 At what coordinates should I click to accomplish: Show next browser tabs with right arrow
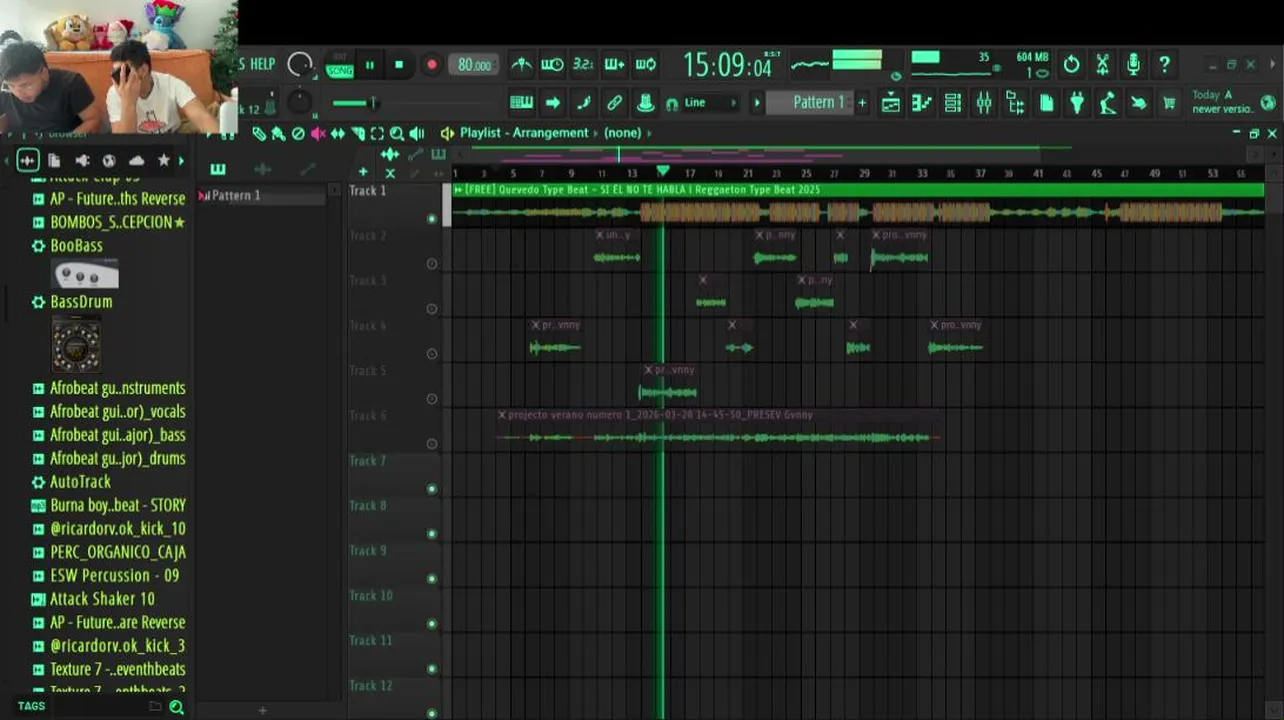click(x=181, y=160)
